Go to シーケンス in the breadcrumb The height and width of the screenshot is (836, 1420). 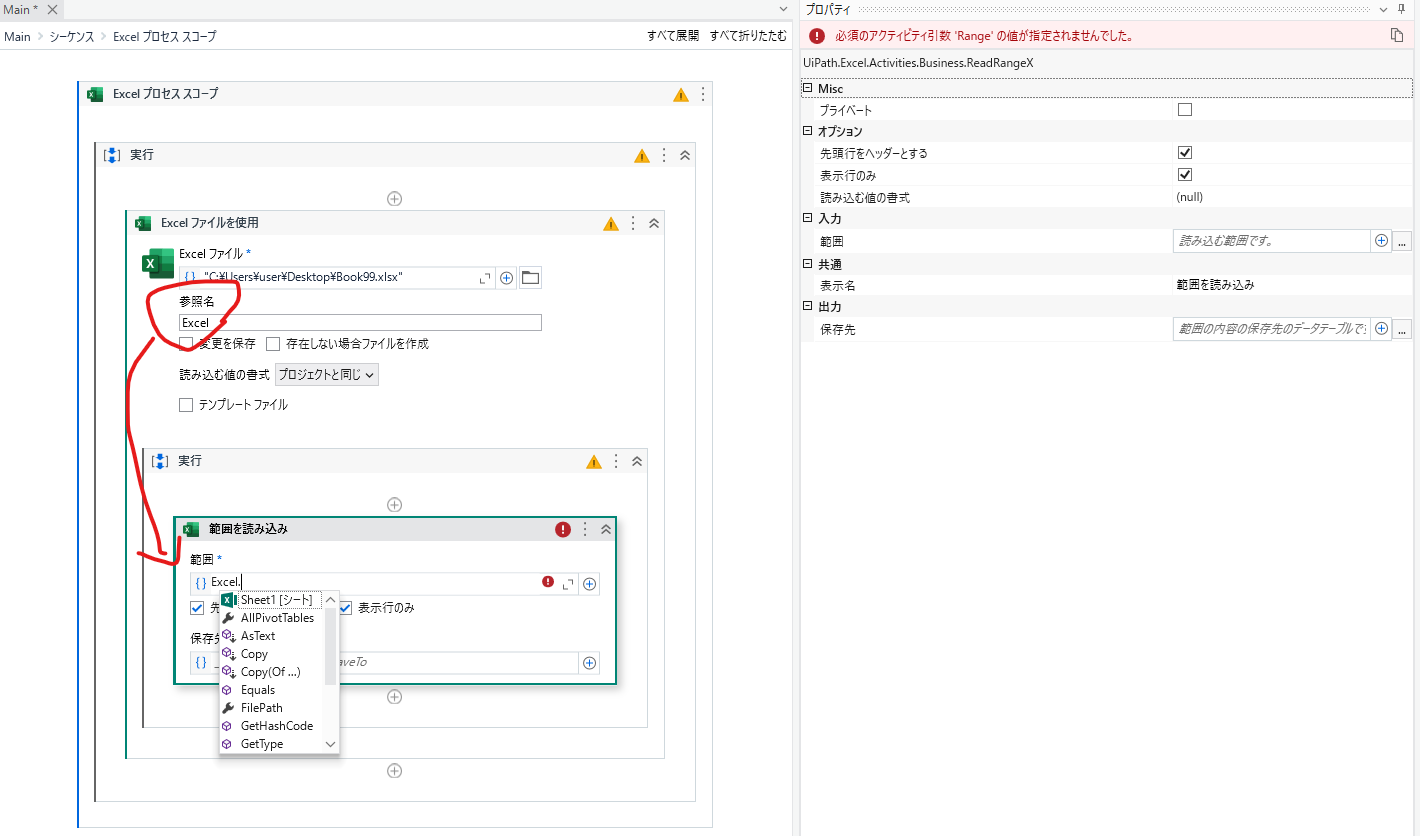click(x=72, y=36)
